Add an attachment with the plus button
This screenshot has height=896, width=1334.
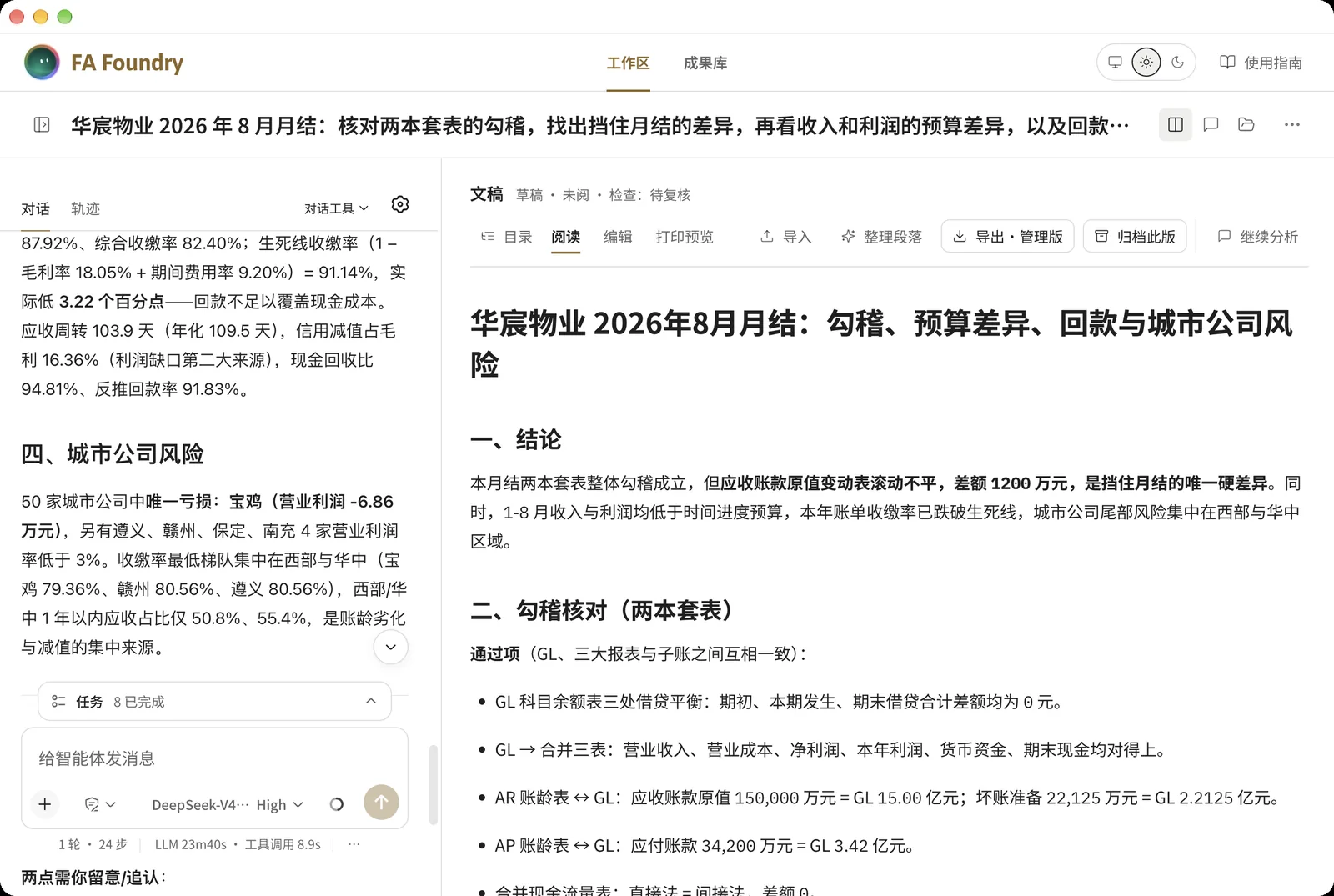coord(45,804)
